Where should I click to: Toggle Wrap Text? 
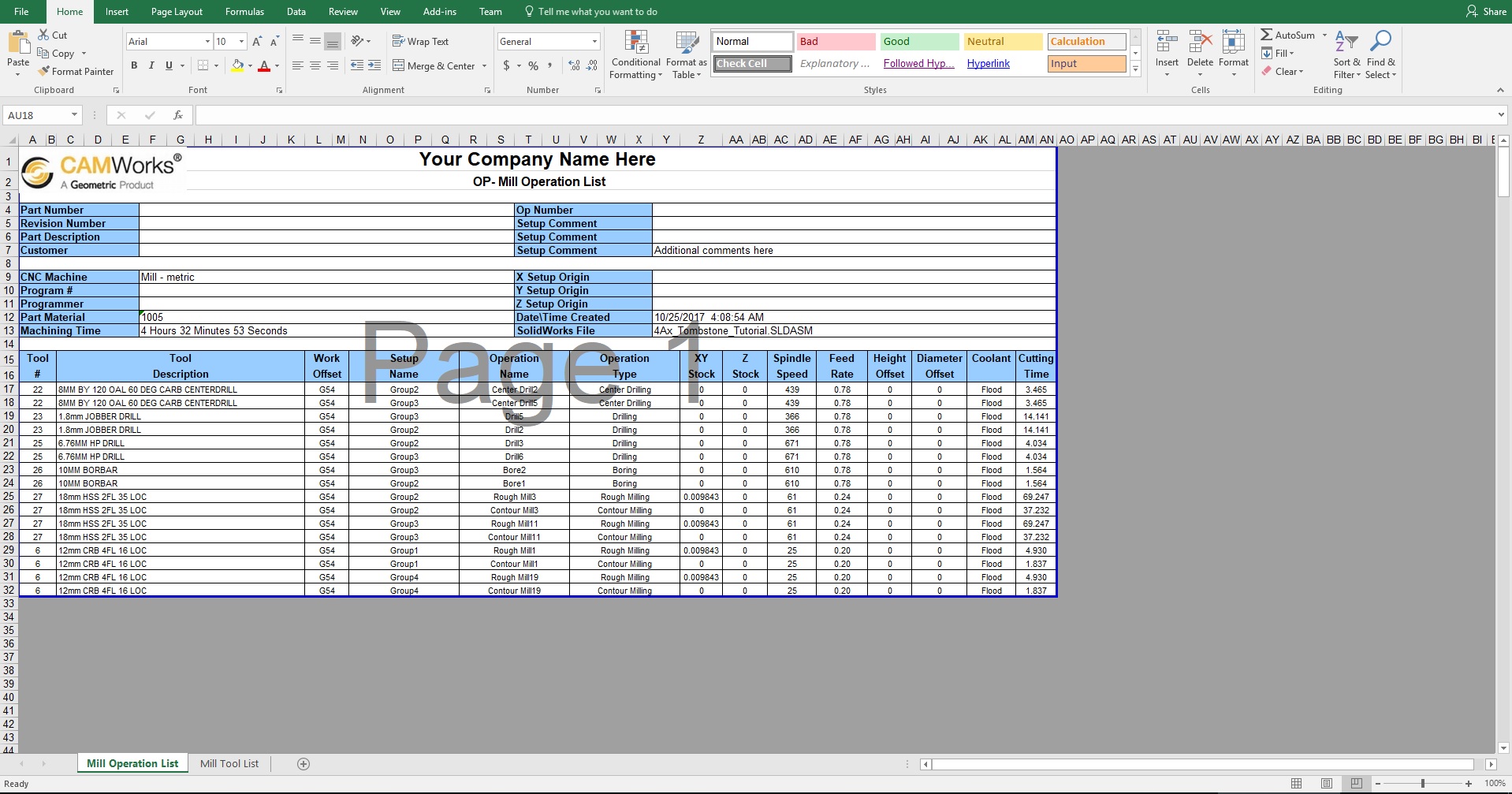(x=422, y=41)
